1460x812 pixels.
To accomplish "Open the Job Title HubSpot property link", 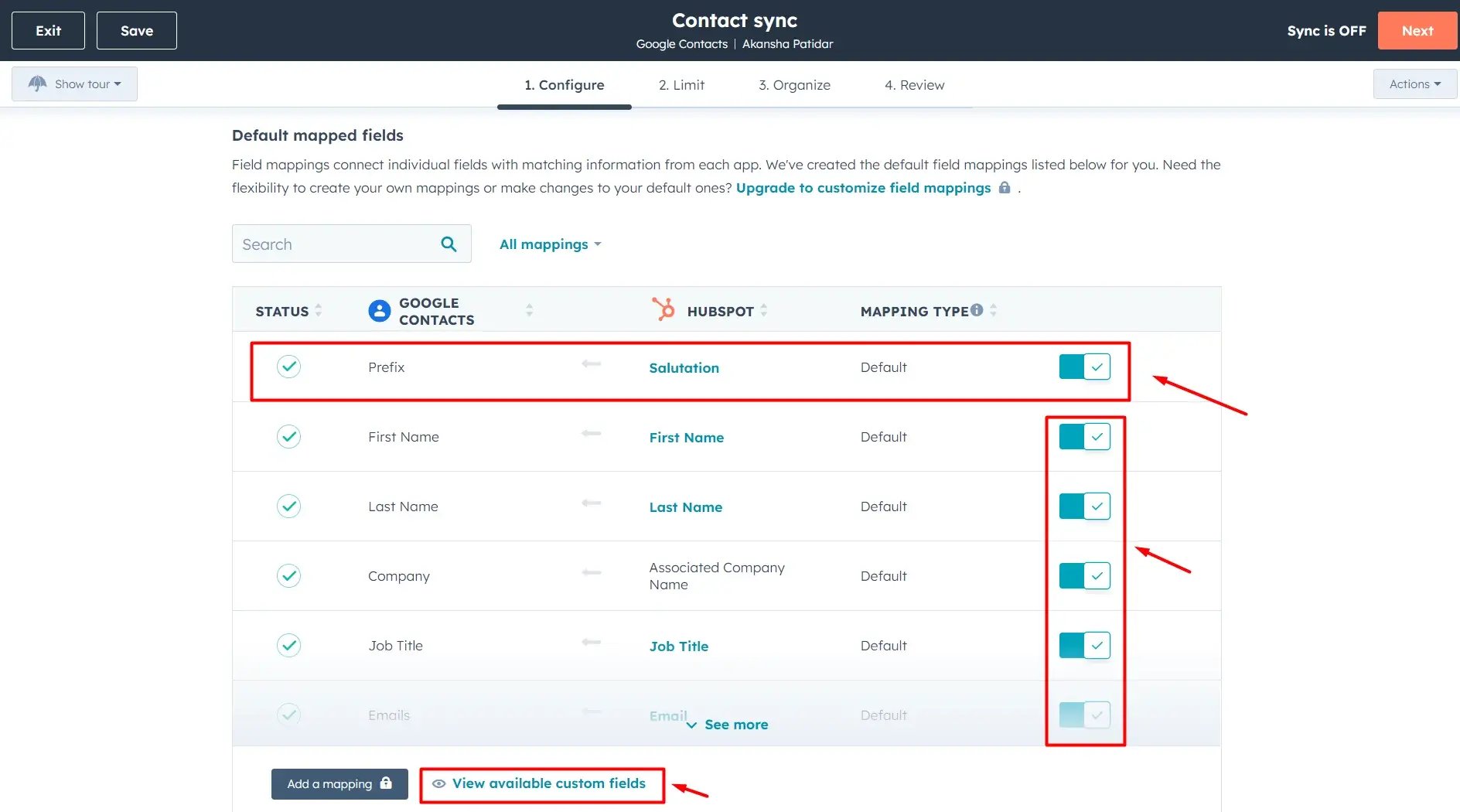I will tap(678, 647).
